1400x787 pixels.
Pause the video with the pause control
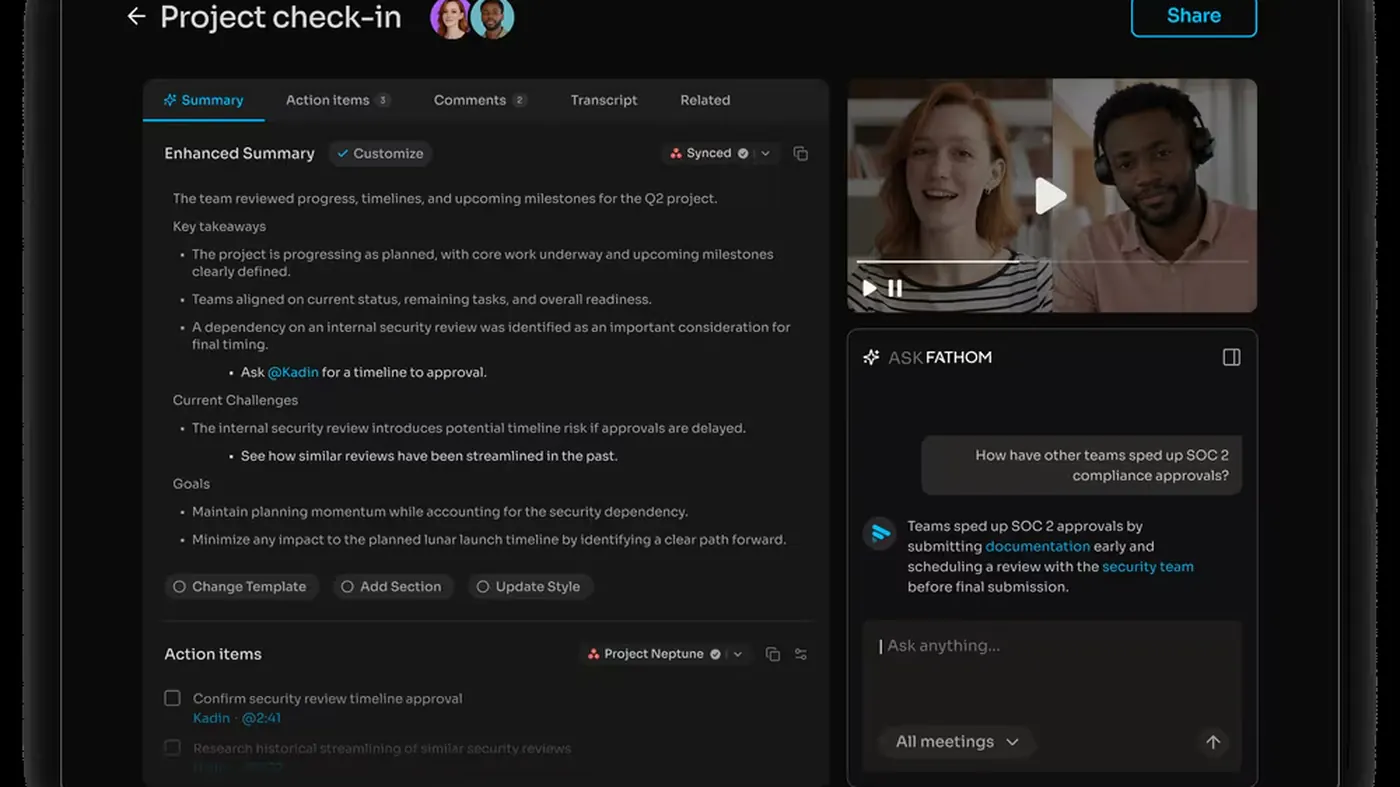(895, 288)
